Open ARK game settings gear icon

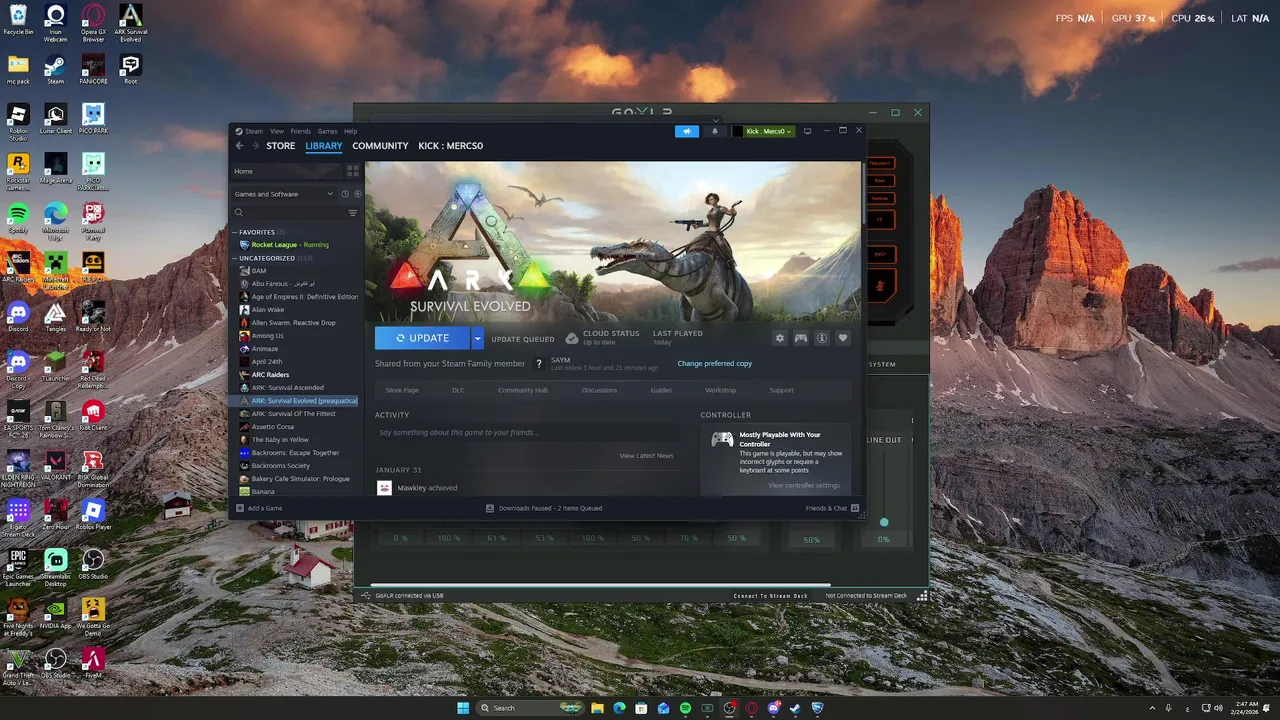[x=780, y=338]
